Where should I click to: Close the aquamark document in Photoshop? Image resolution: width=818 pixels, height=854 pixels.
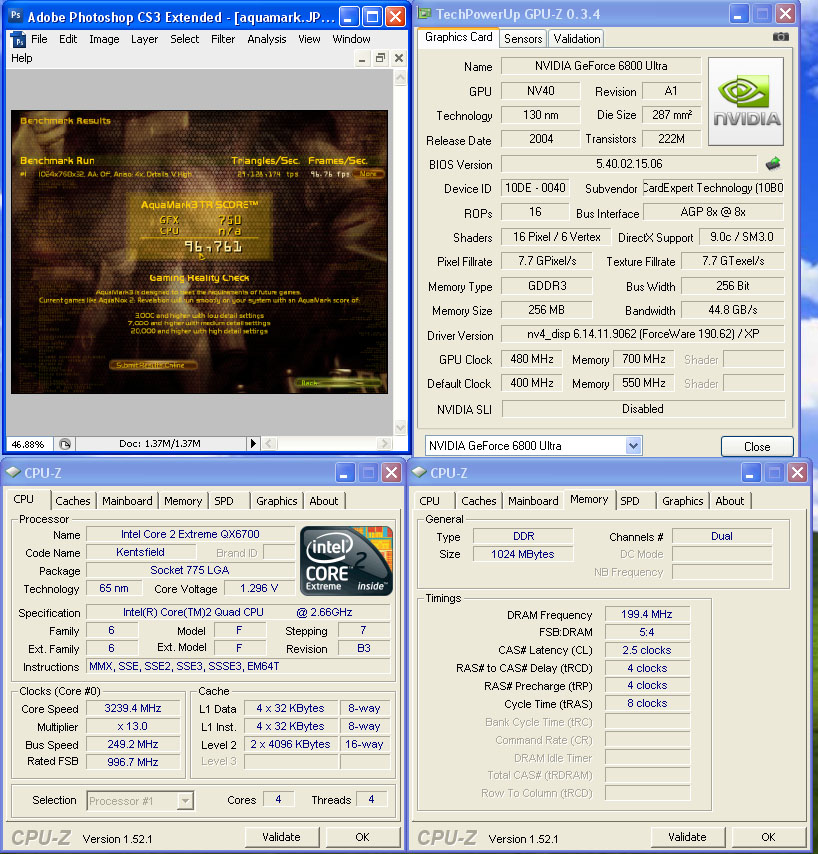pyautogui.click(x=399, y=58)
